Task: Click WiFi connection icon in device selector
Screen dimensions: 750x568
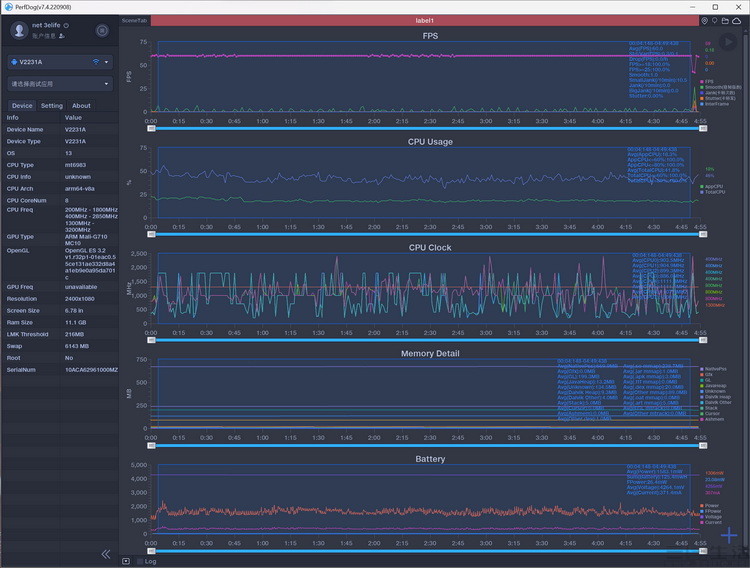Action: (96, 62)
